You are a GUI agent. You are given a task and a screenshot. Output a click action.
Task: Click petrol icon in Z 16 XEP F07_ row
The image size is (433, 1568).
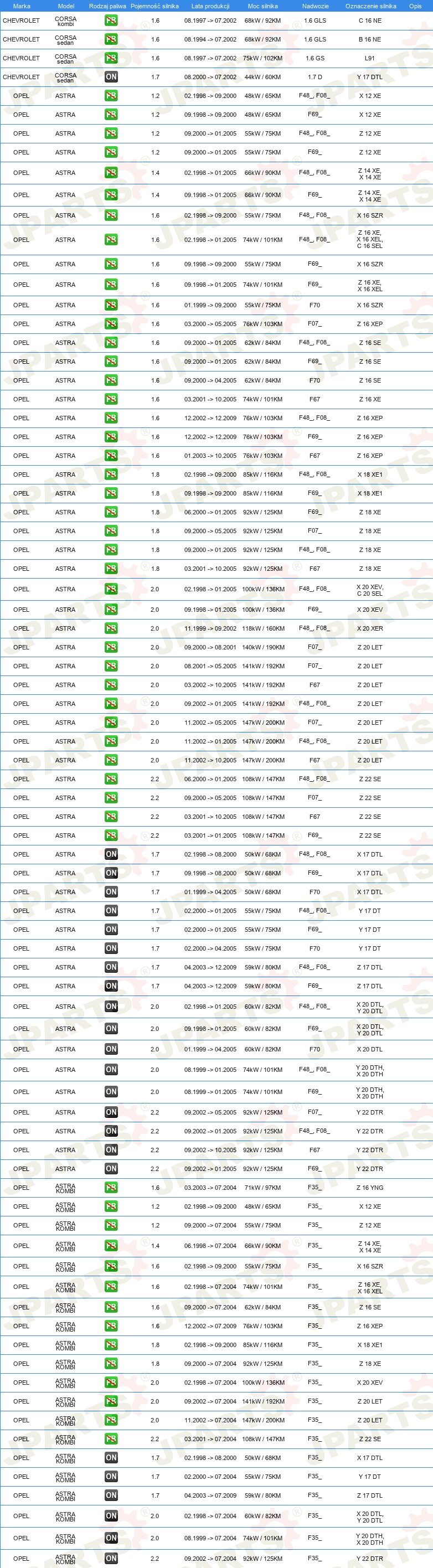111,324
